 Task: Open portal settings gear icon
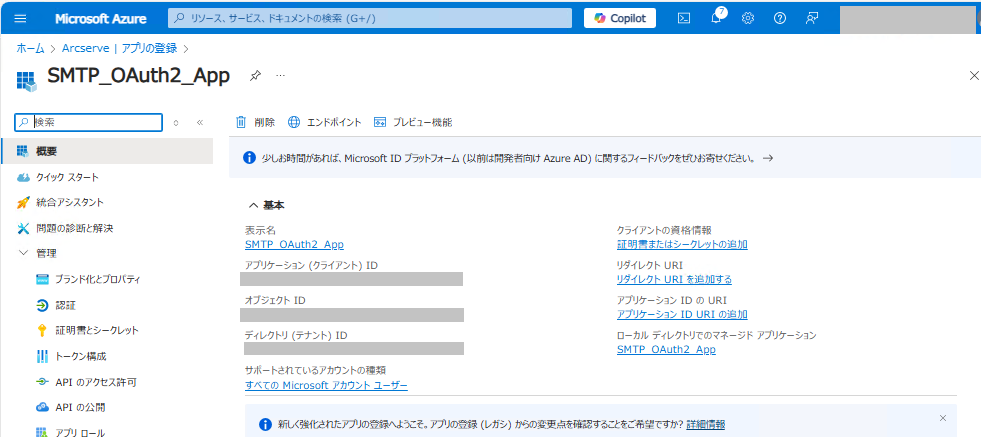tap(748, 18)
